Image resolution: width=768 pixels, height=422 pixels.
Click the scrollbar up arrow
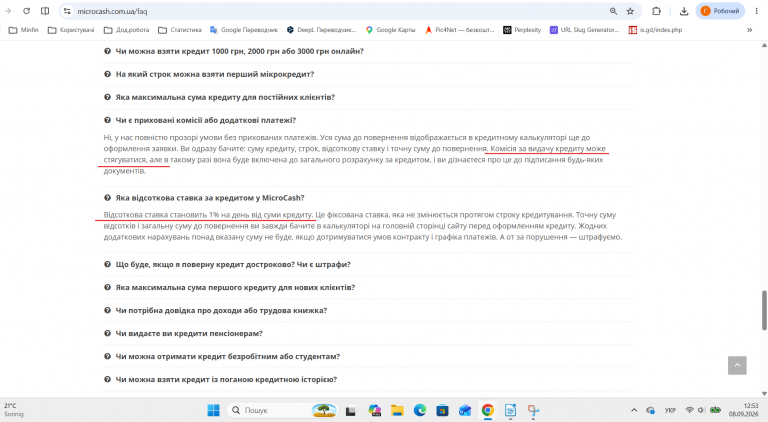pyautogui.click(x=764, y=45)
